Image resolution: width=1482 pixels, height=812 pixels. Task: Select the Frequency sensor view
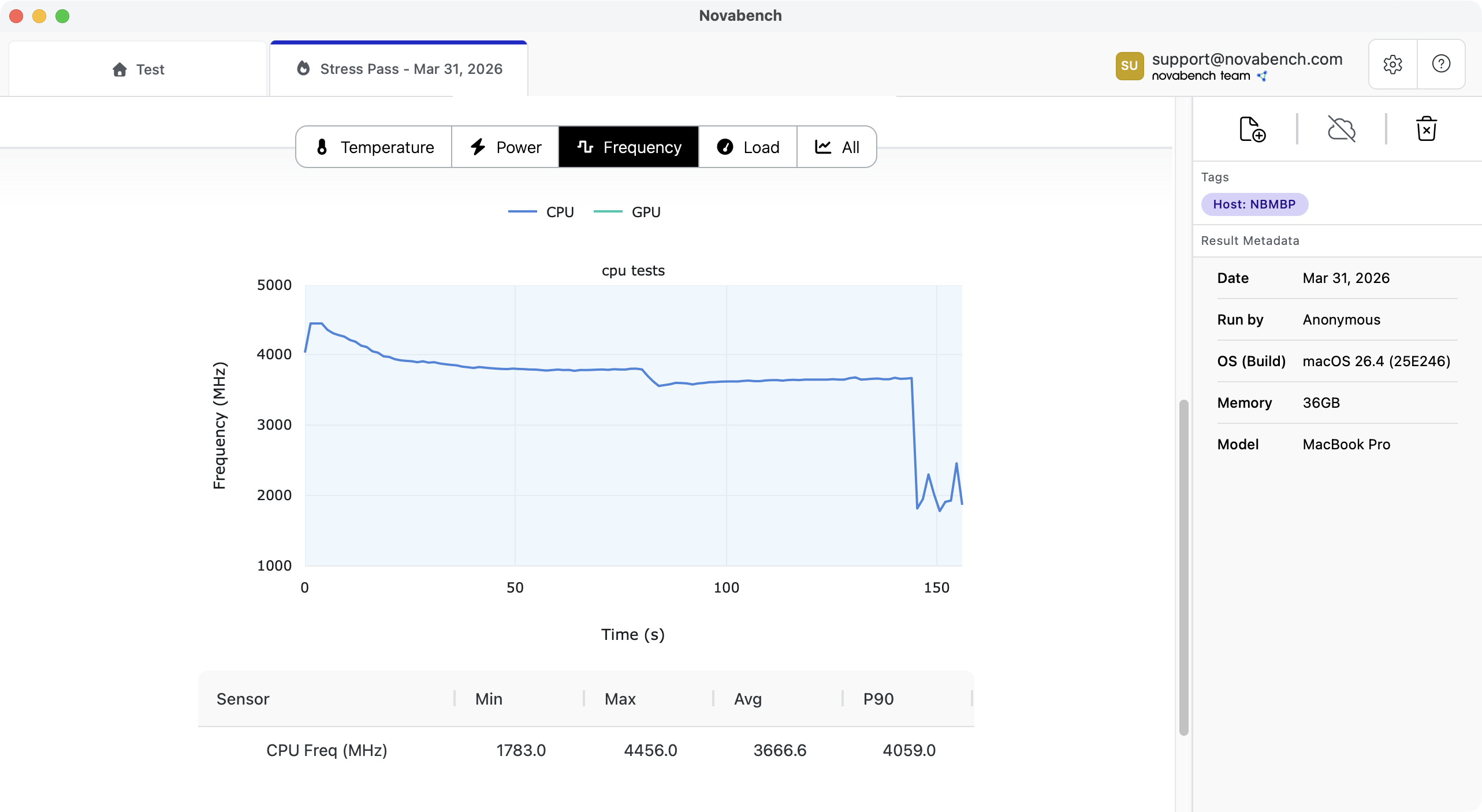pos(628,147)
